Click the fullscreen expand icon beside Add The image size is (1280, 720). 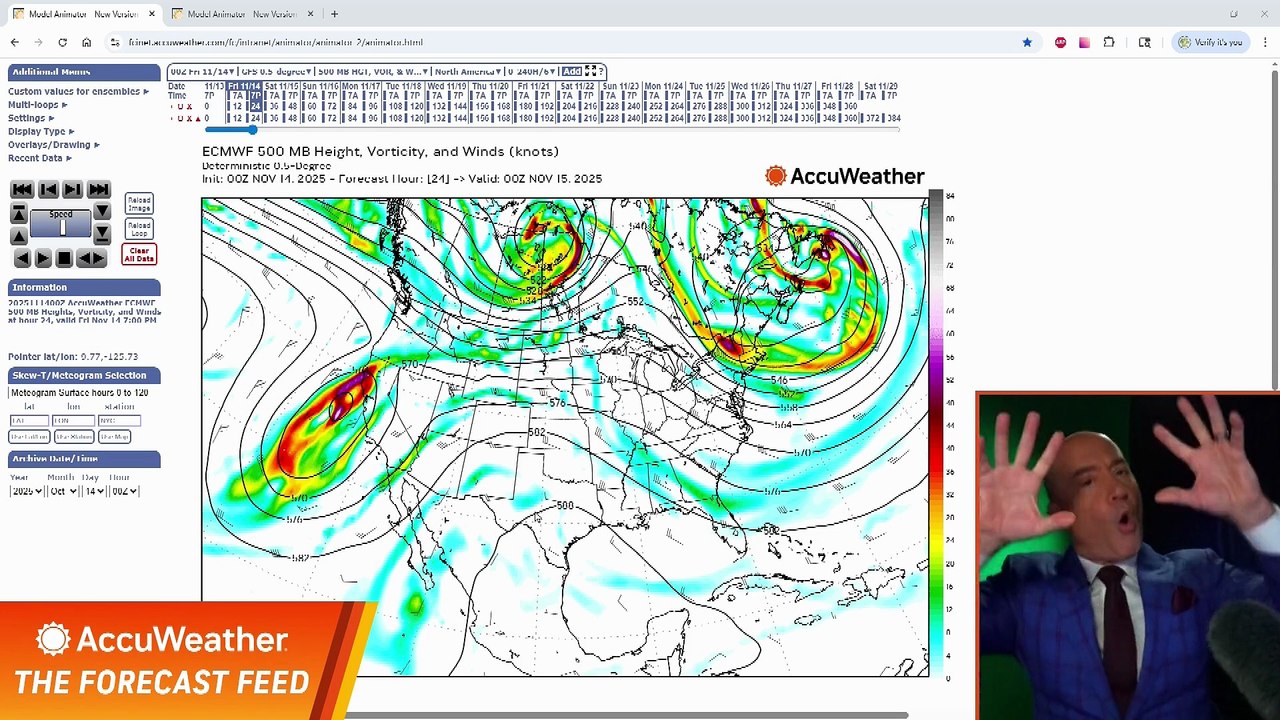click(x=590, y=71)
